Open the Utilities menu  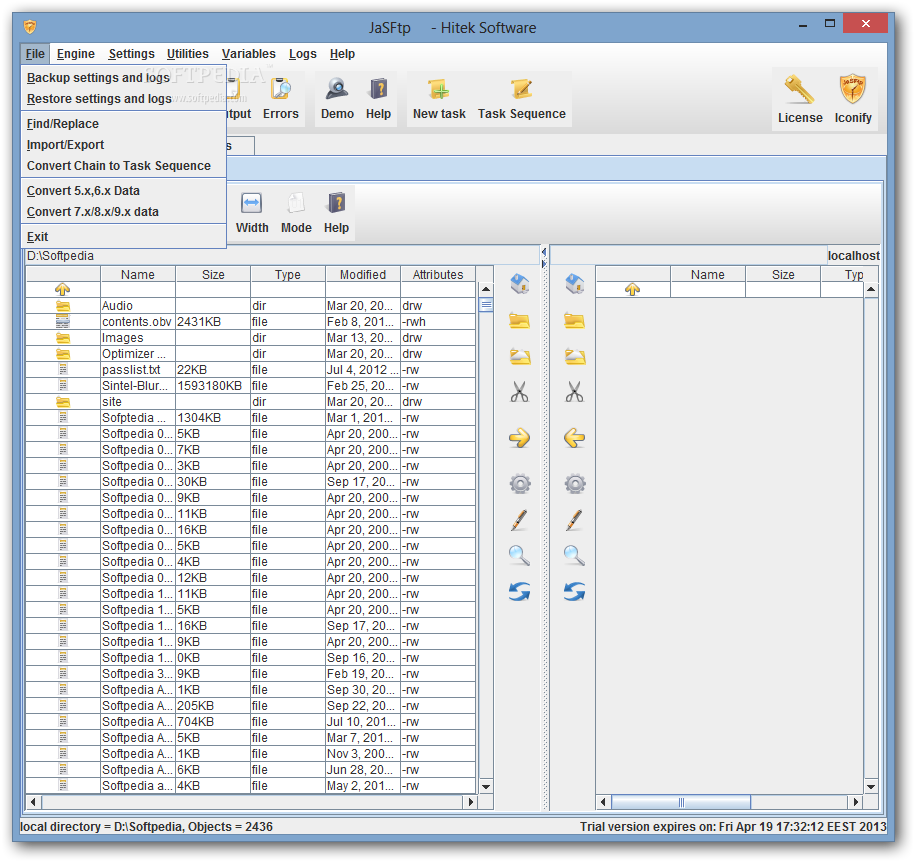click(187, 54)
